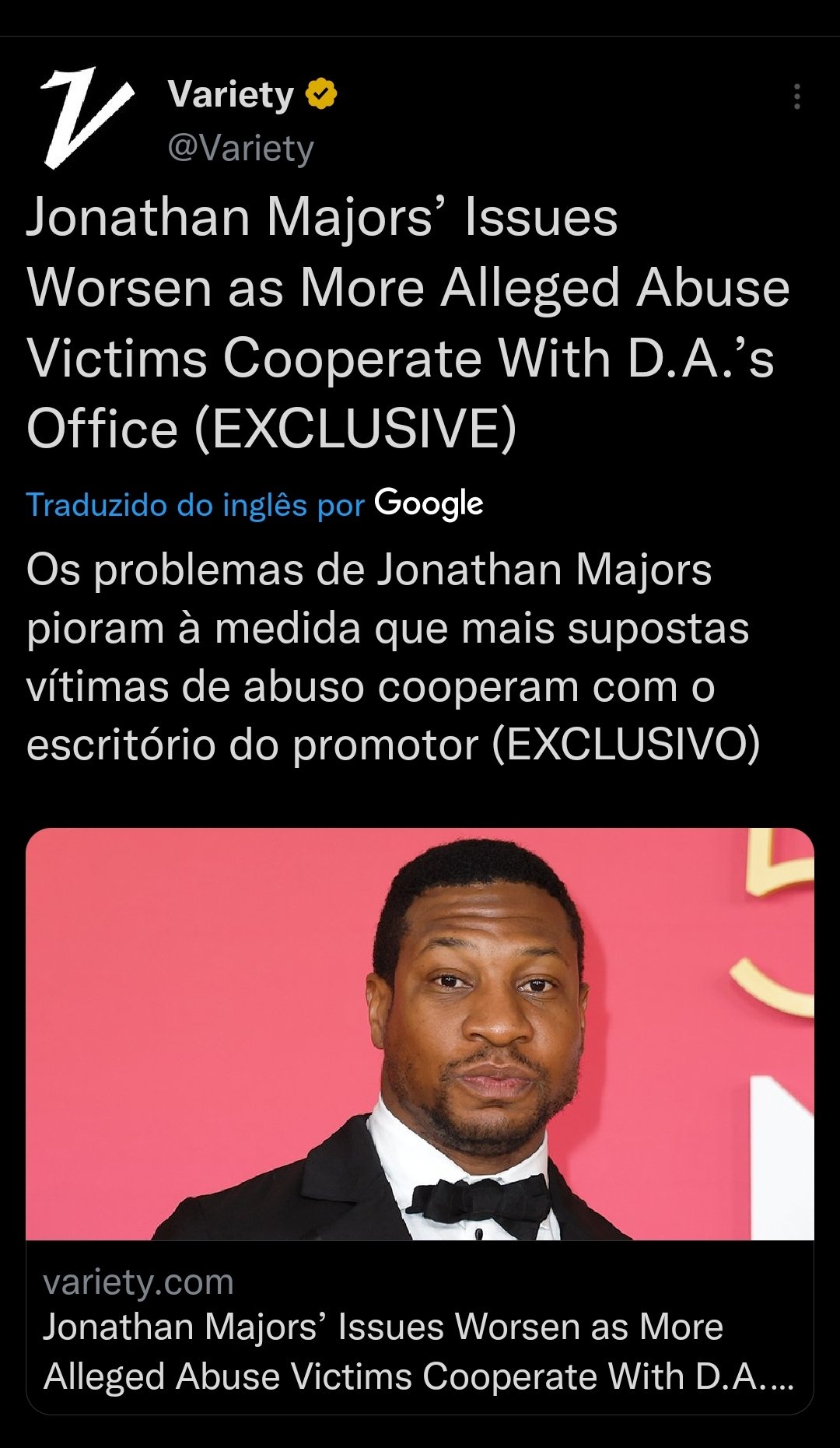840x1448 pixels.
Task: Tap the gold verified badge beside Variety
Action: [320, 93]
